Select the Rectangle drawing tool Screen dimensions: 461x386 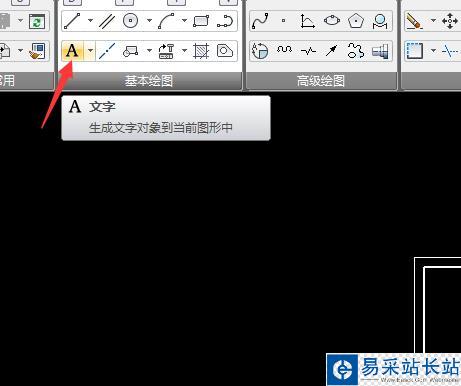[x=201, y=21]
